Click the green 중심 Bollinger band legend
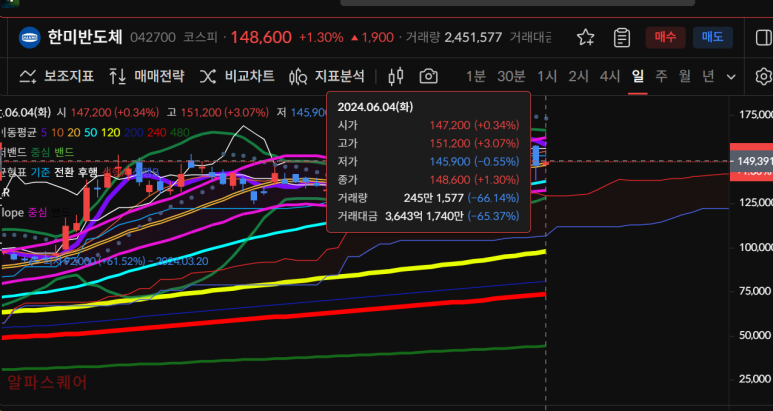Viewport: 773px width, 411px height. point(40,152)
